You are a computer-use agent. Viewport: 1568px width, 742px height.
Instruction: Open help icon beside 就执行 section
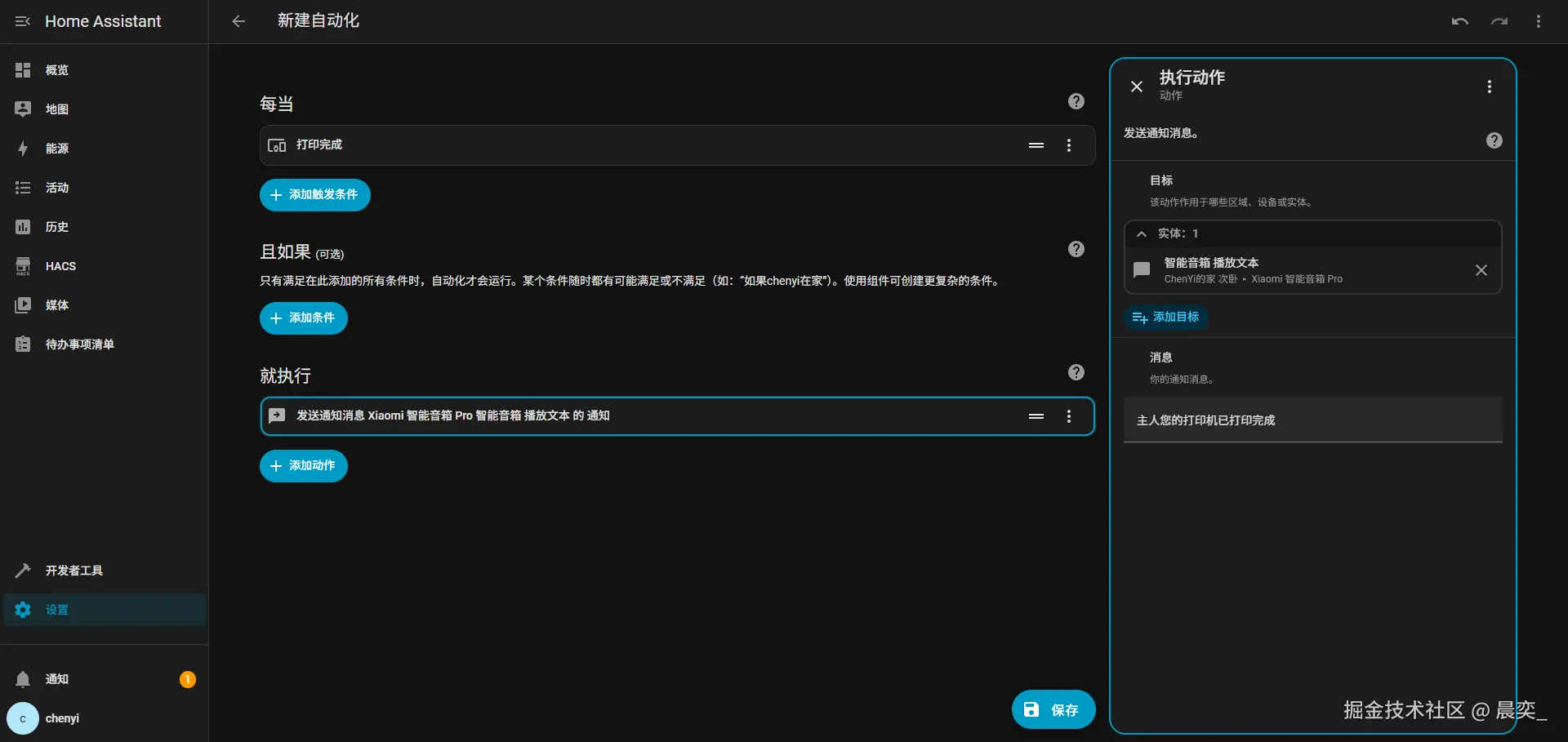coord(1076,371)
